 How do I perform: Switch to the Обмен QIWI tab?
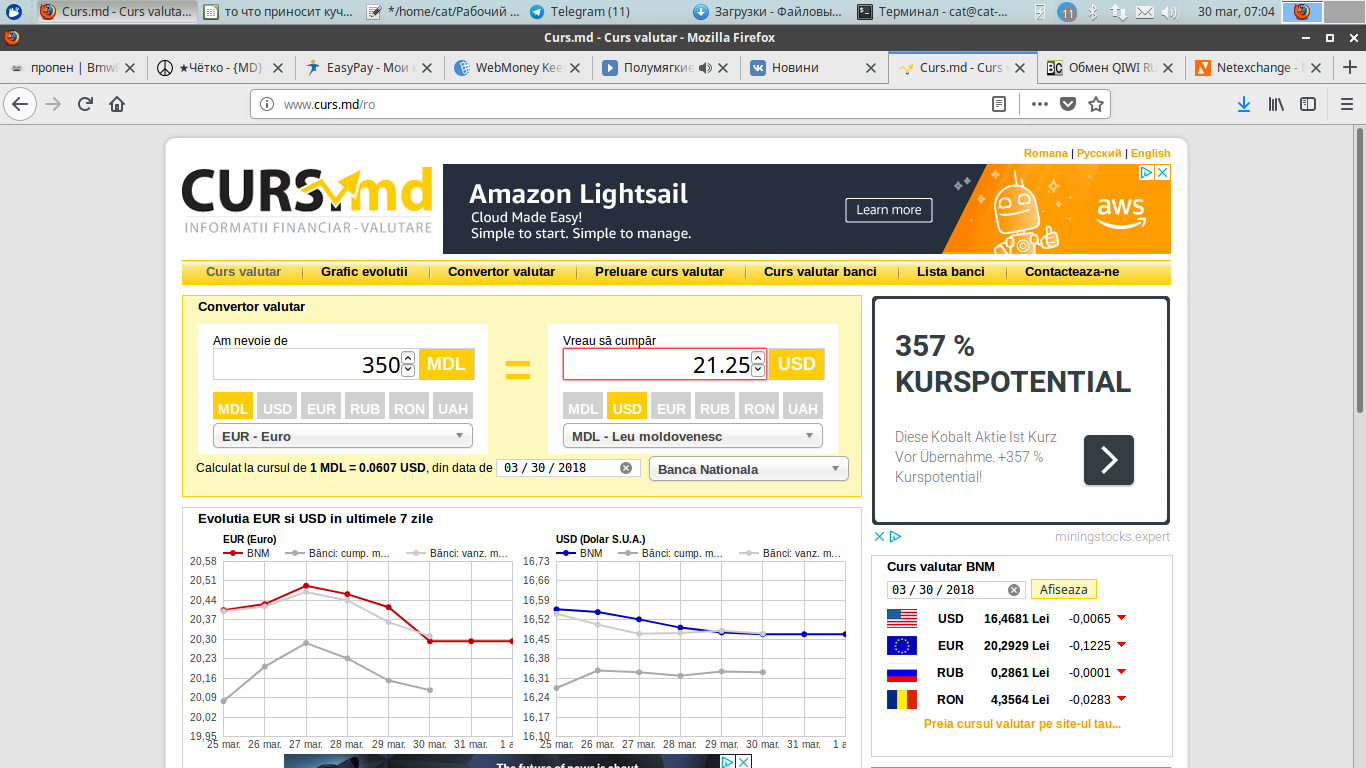point(1111,68)
